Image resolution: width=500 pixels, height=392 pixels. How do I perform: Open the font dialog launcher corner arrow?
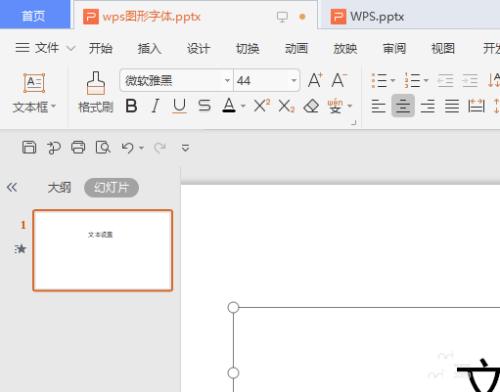pyautogui.click(x=354, y=123)
